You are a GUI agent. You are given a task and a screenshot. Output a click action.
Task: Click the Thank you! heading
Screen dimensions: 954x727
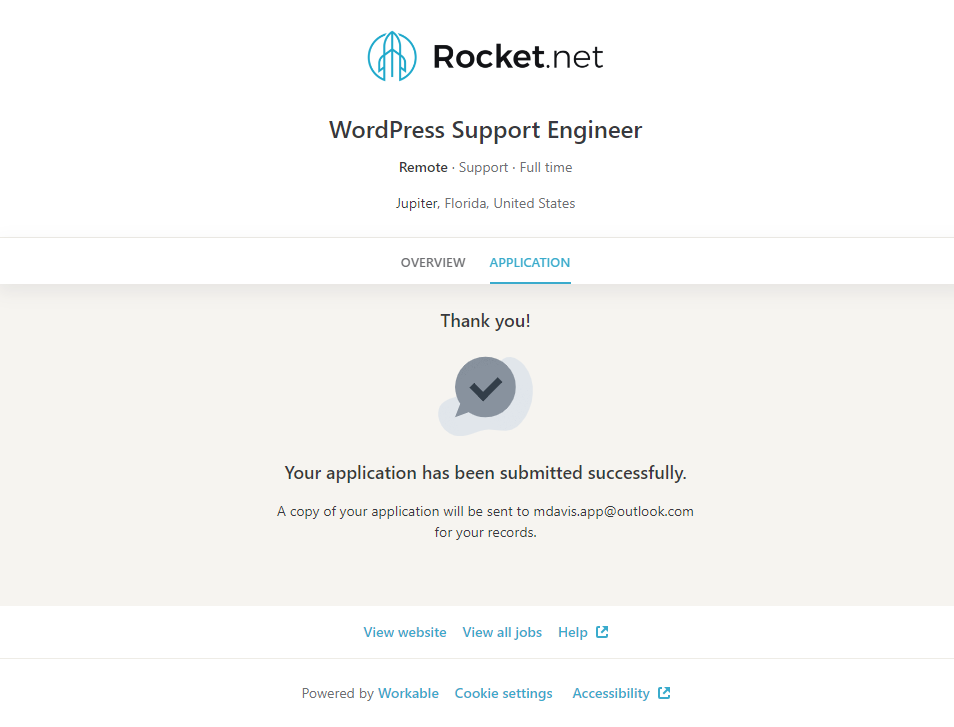(x=485, y=321)
